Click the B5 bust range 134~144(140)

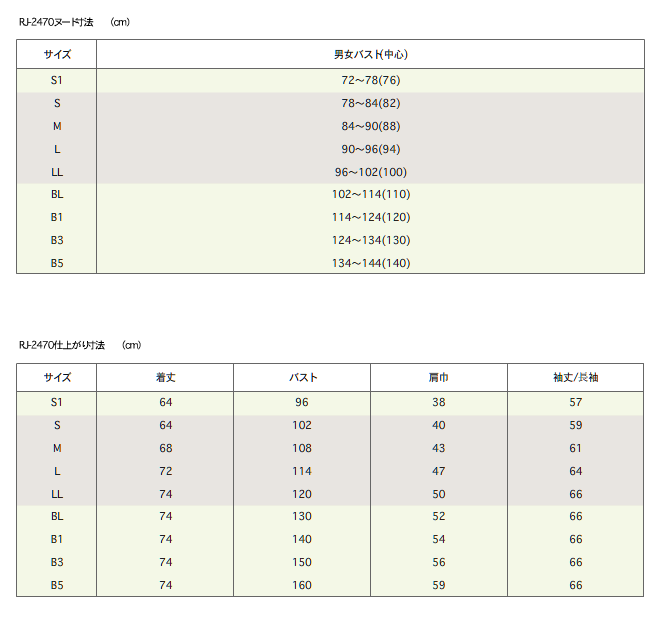point(370,263)
